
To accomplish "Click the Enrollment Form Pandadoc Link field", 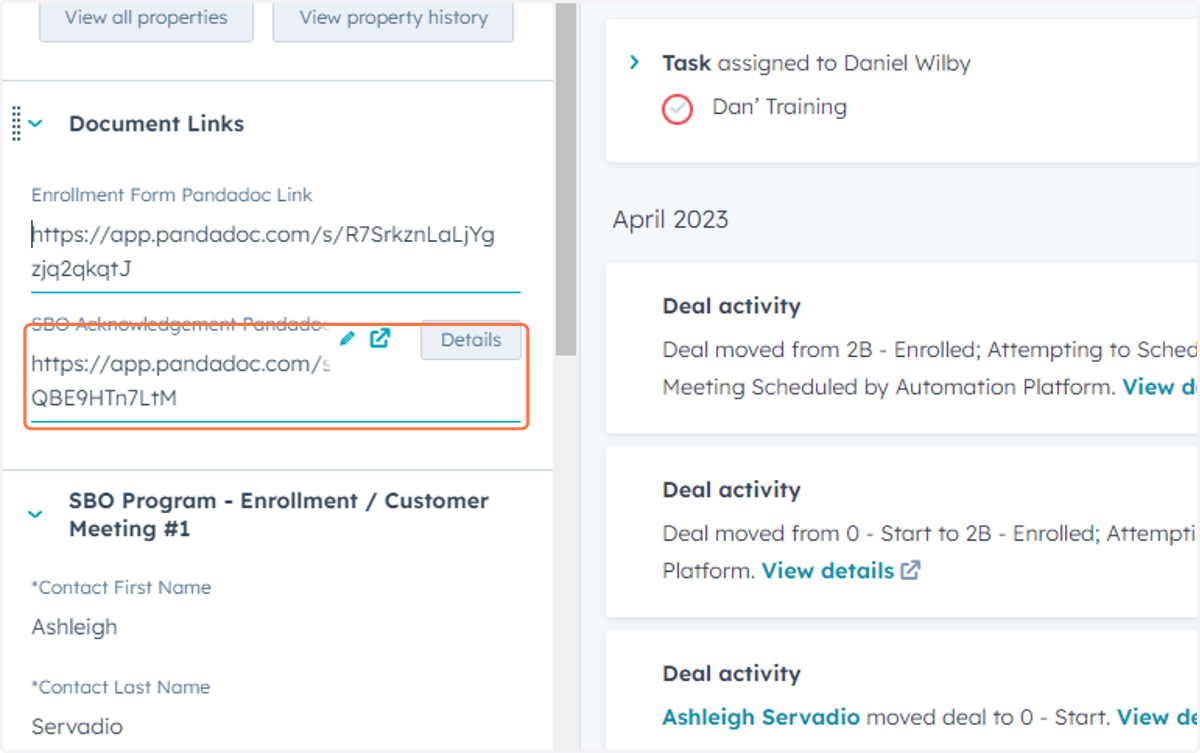I will coord(276,252).
